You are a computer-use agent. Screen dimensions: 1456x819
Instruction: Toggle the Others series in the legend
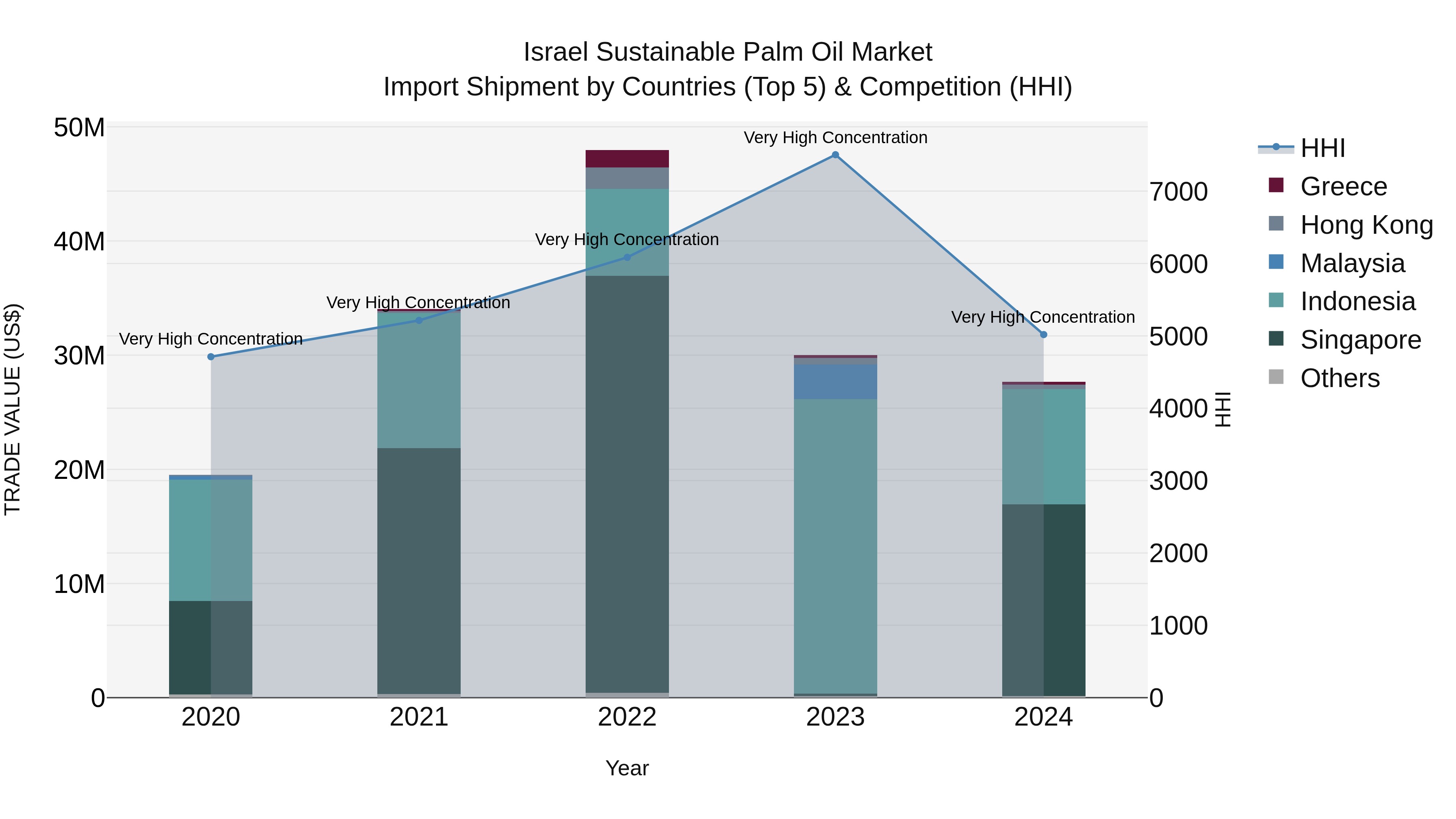pyautogui.click(x=1324, y=378)
